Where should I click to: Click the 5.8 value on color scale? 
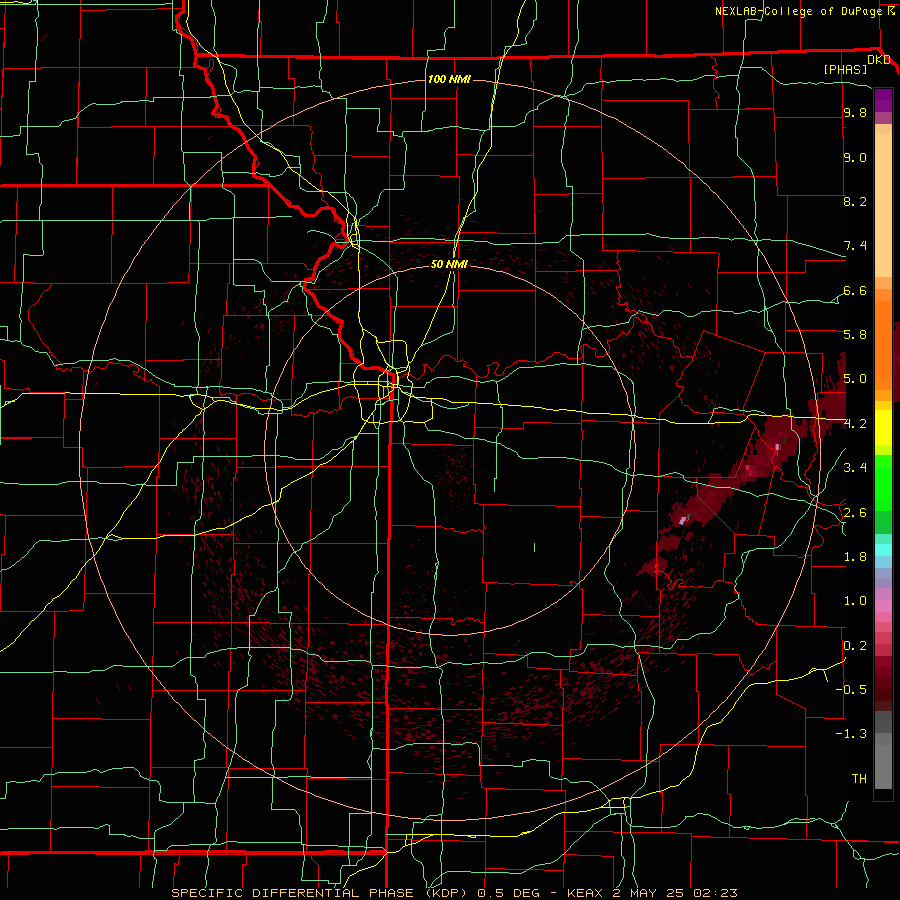855,335
